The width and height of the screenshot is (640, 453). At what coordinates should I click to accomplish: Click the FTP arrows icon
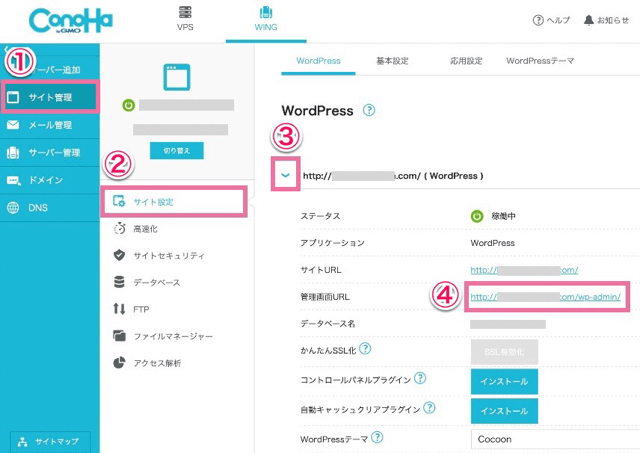pyautogui.click(x=119, y=309)
